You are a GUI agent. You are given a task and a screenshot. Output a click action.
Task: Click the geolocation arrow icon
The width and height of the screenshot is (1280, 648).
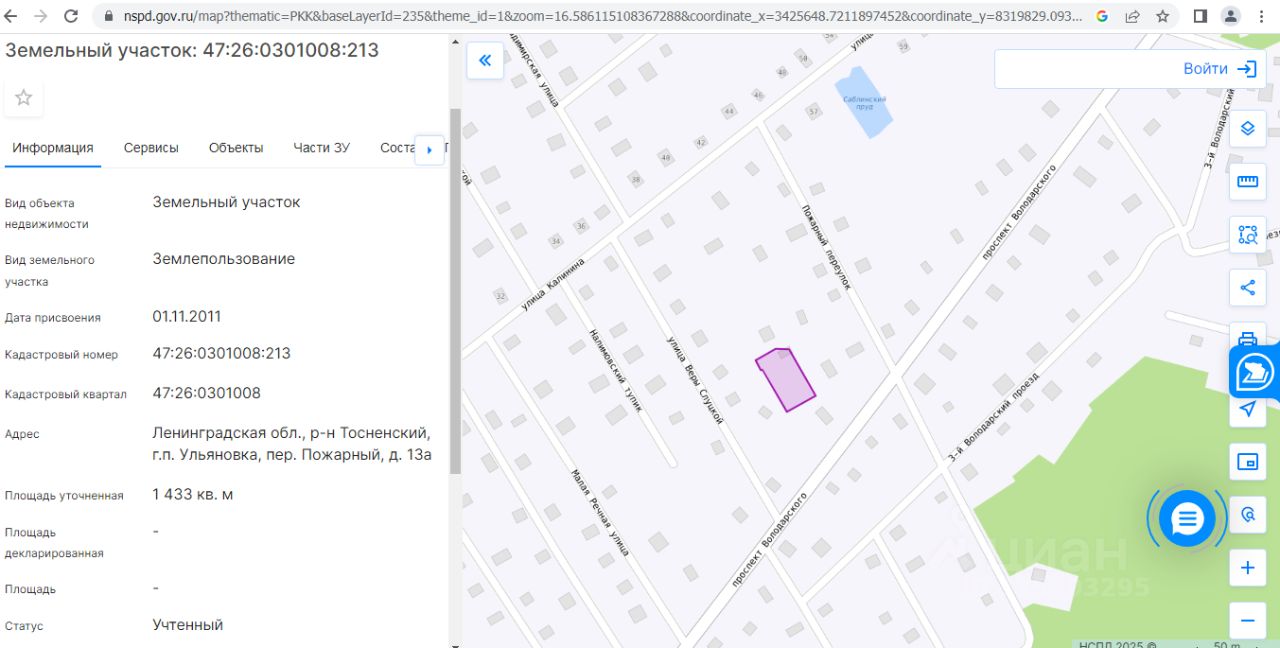1247,408
